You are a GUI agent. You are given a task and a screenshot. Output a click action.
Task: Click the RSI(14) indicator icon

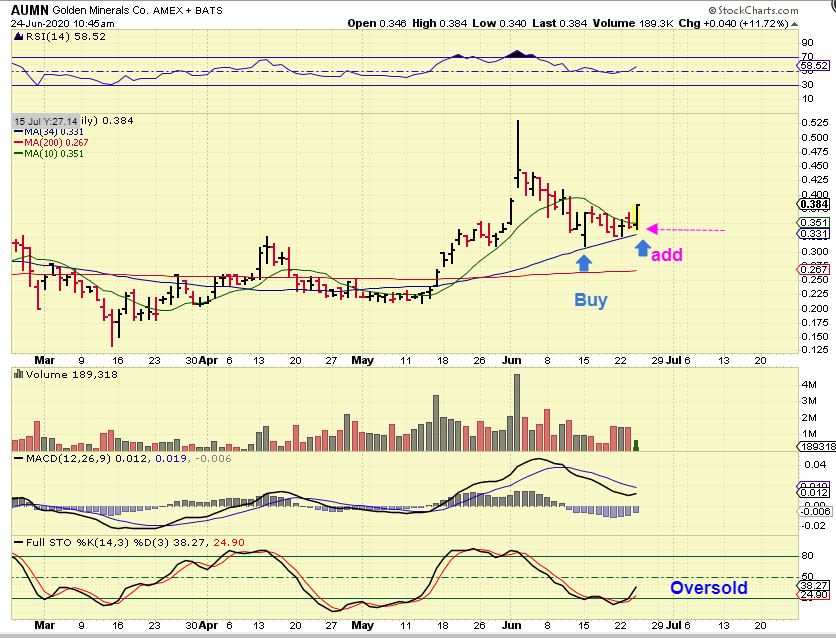[x=19, y=36]
